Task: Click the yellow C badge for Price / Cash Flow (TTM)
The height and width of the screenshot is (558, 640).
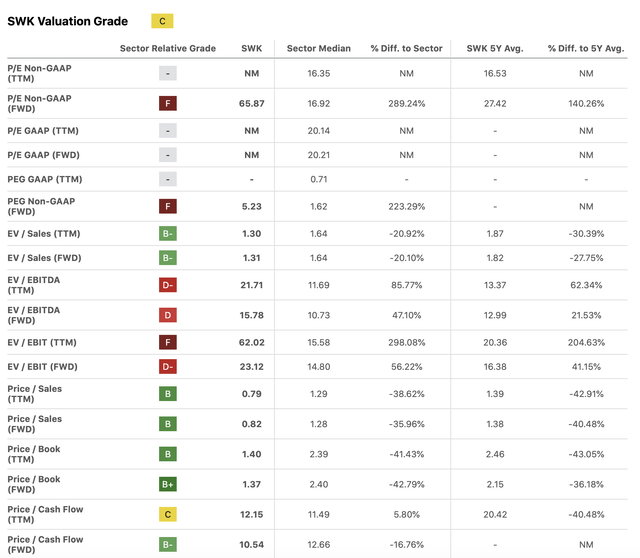Action: (x=168, y=514)
